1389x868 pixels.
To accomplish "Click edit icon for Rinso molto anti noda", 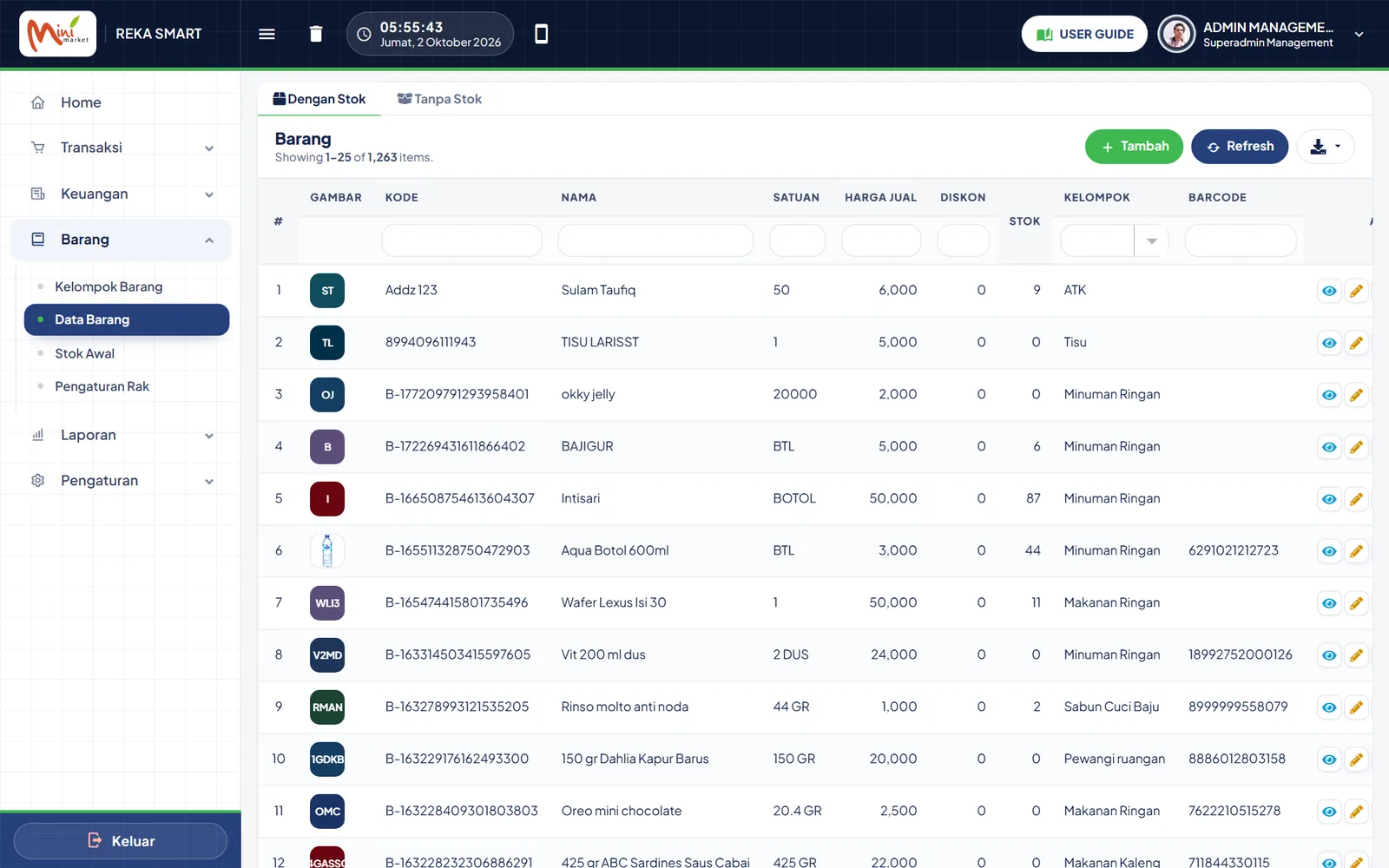I will click(1356, 707).
